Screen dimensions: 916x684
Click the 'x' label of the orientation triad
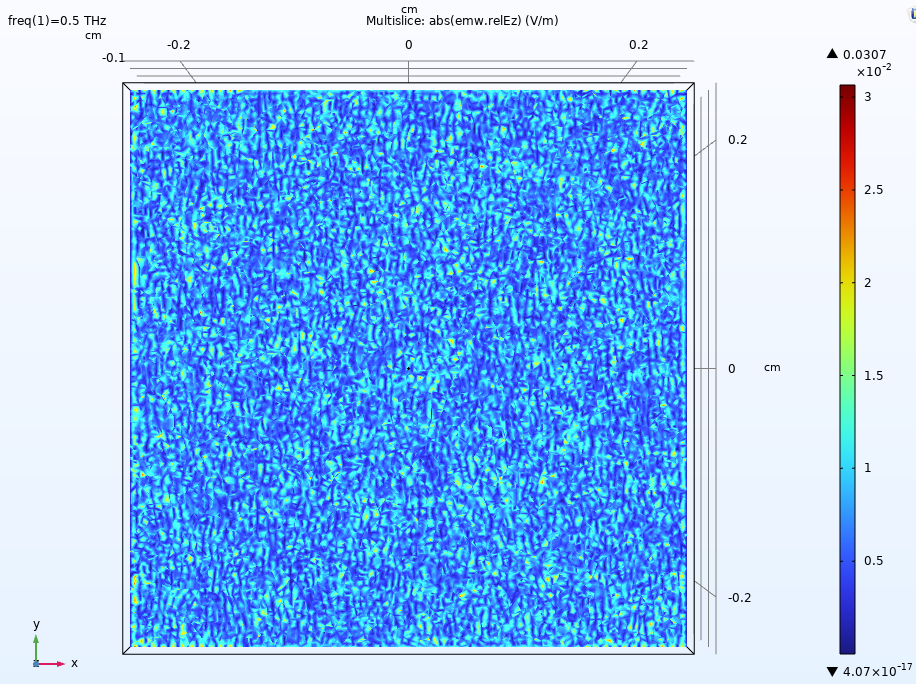(74, 663)
